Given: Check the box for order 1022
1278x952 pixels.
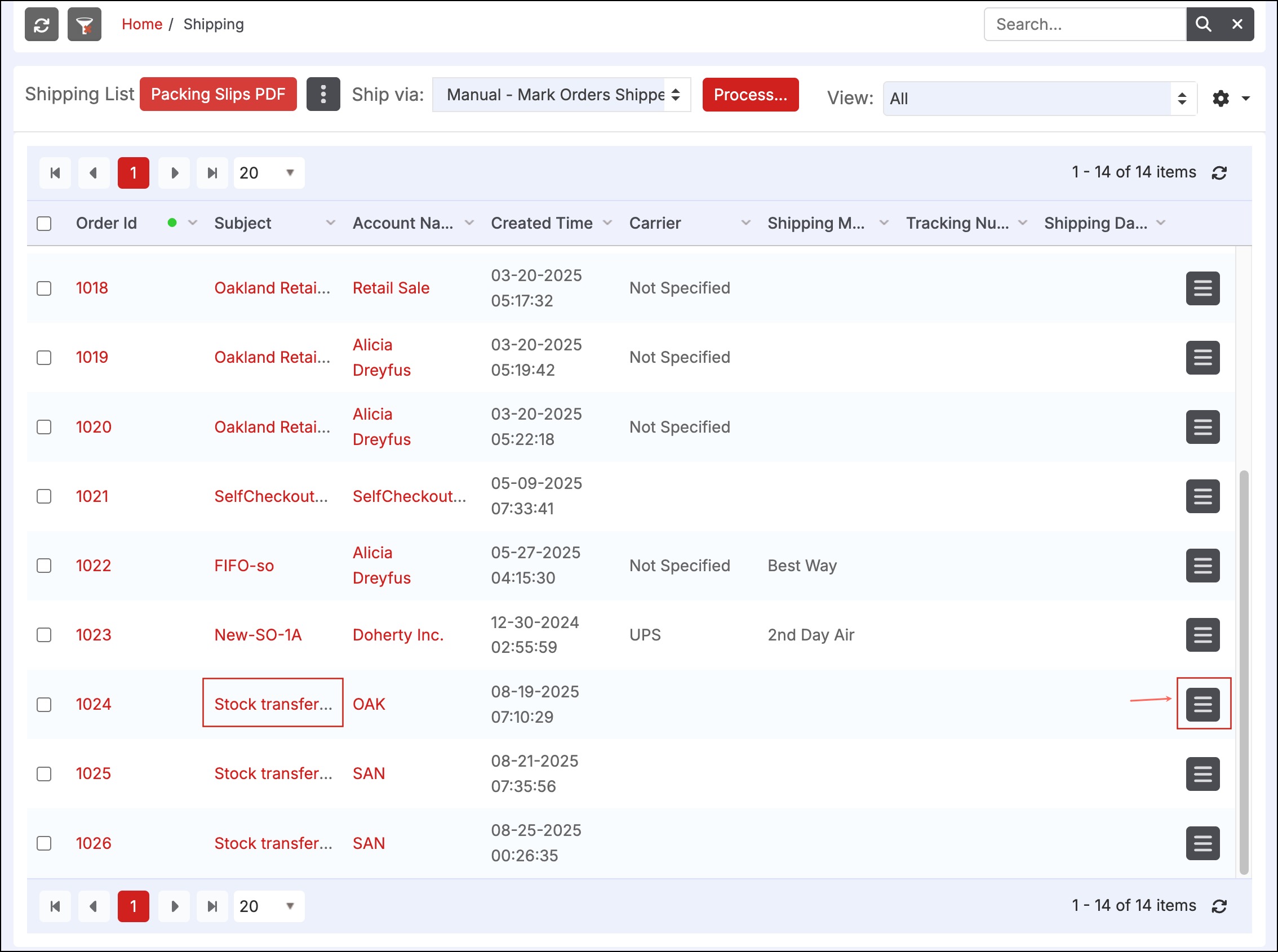Looking at the screenshot, I should [x=44, y=566].
